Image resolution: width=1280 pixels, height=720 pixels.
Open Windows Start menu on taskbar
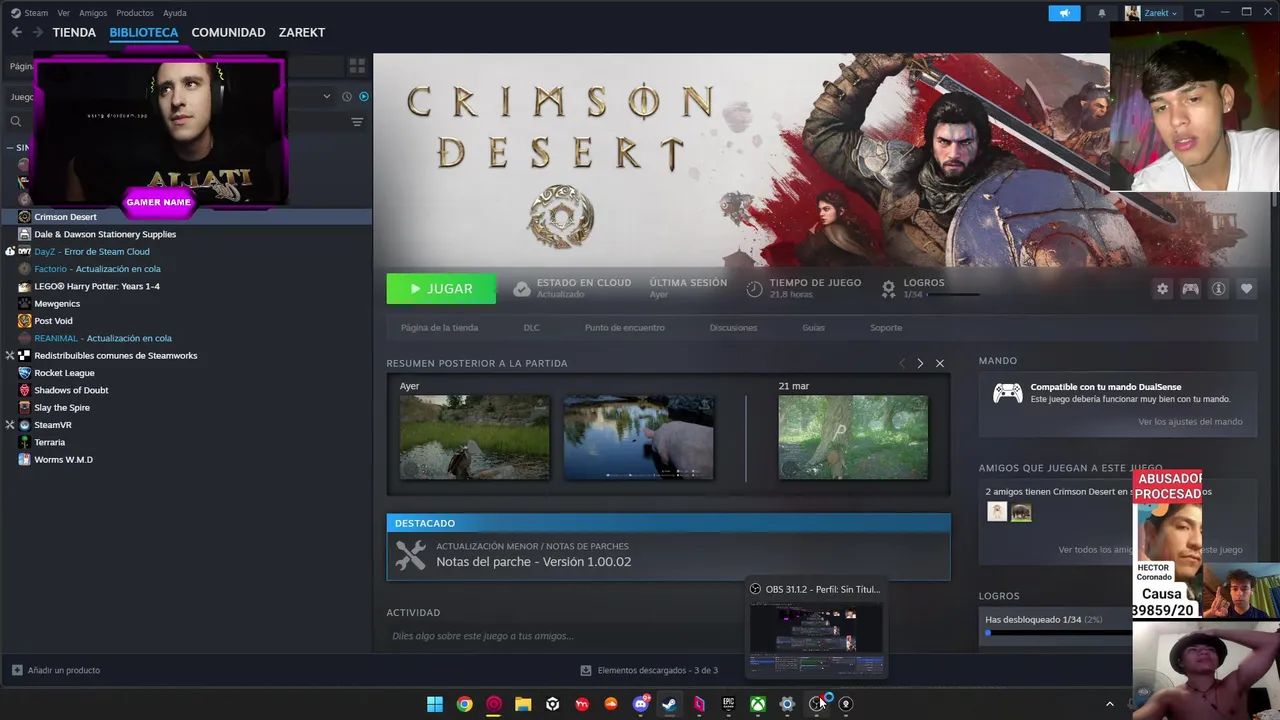tap(435, 704)
